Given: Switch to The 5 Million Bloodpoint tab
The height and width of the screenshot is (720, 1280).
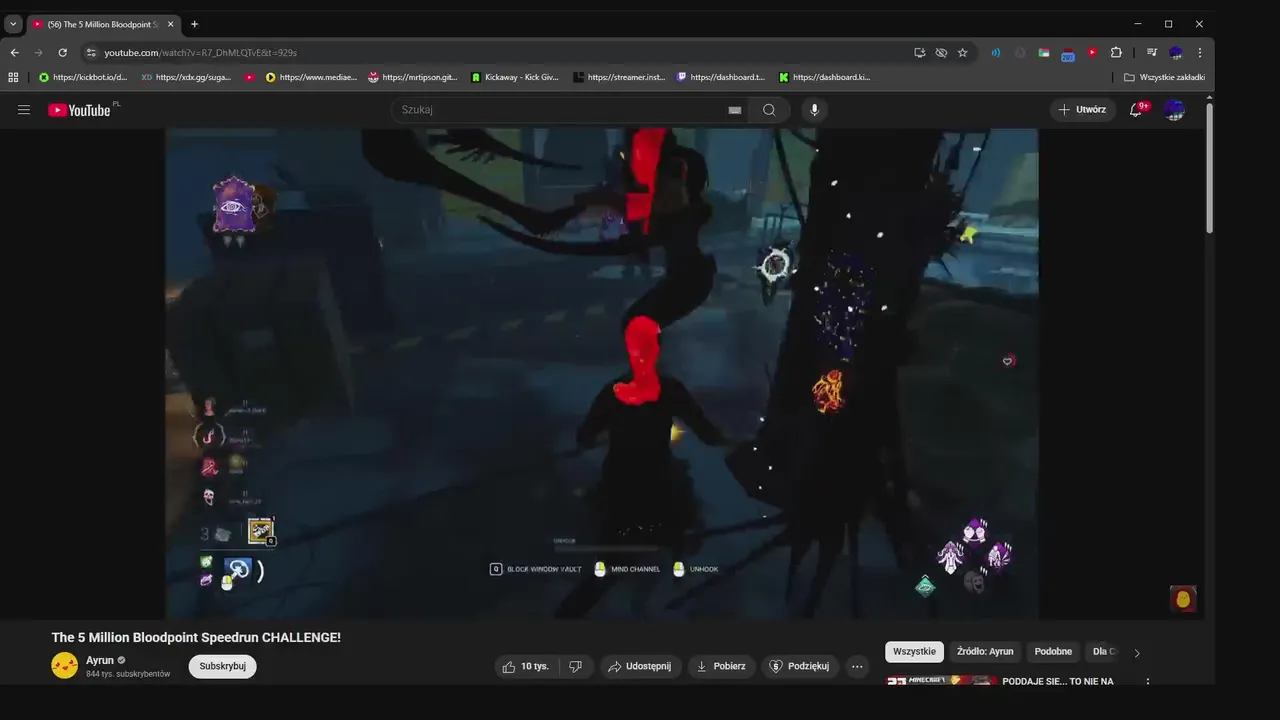Looking at the screenshot, I should point(96,24).
